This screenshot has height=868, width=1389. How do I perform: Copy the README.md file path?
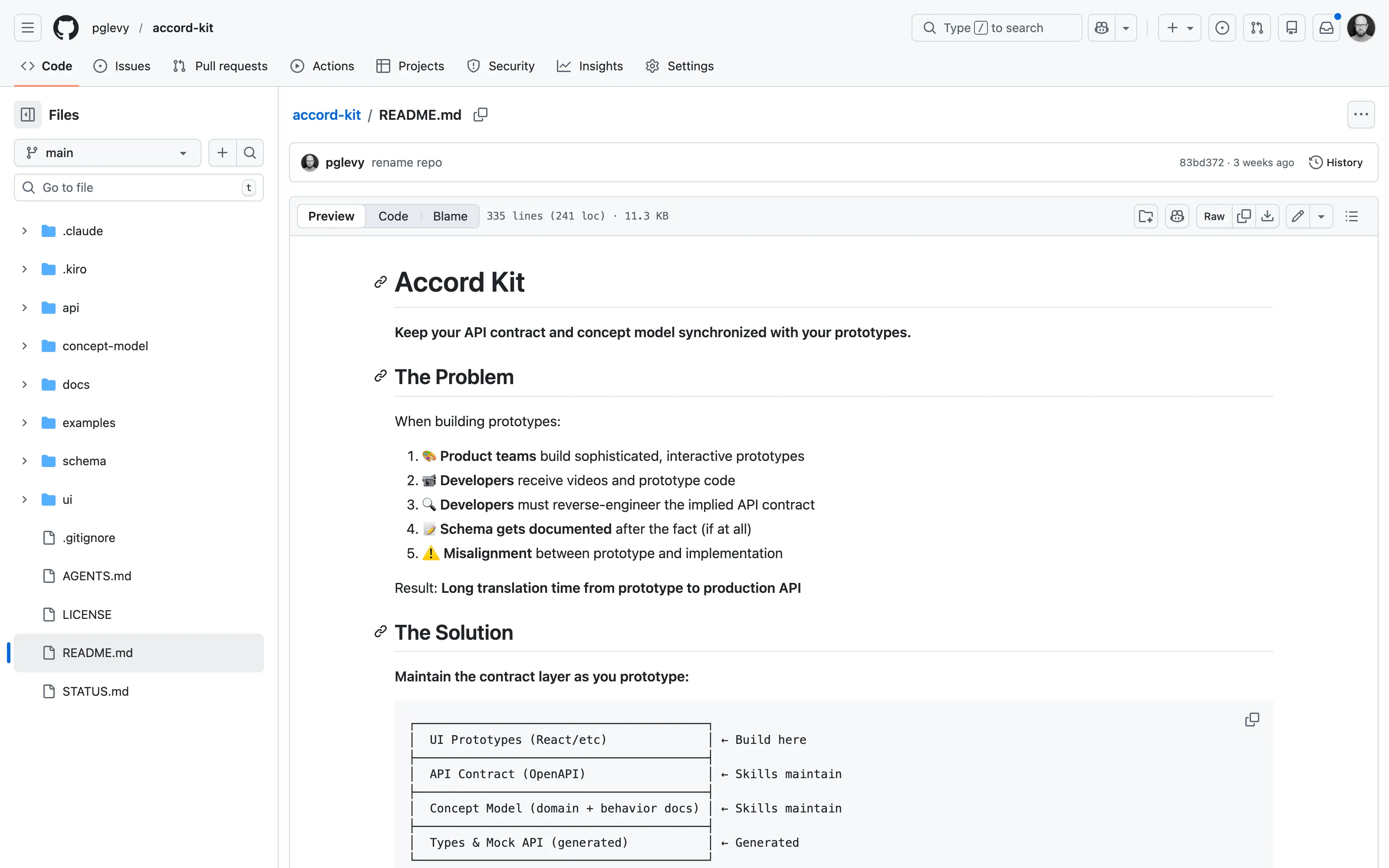click(x=481, y=115)
